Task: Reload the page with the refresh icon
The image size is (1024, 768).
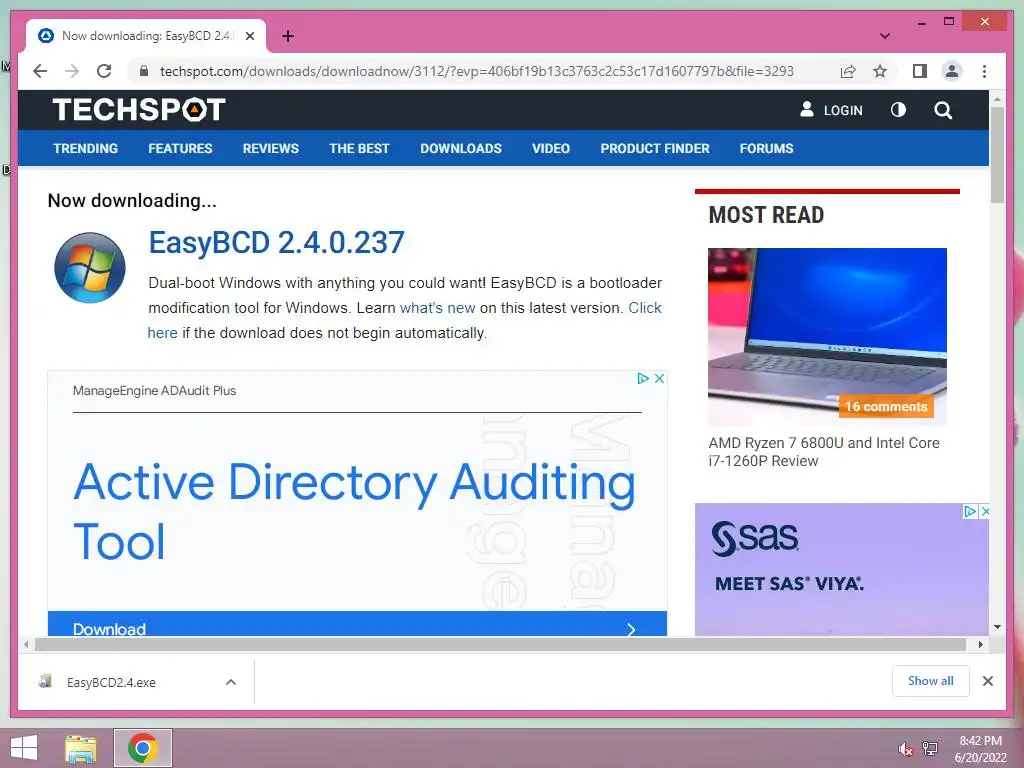Action: click(x=104, y=71)
